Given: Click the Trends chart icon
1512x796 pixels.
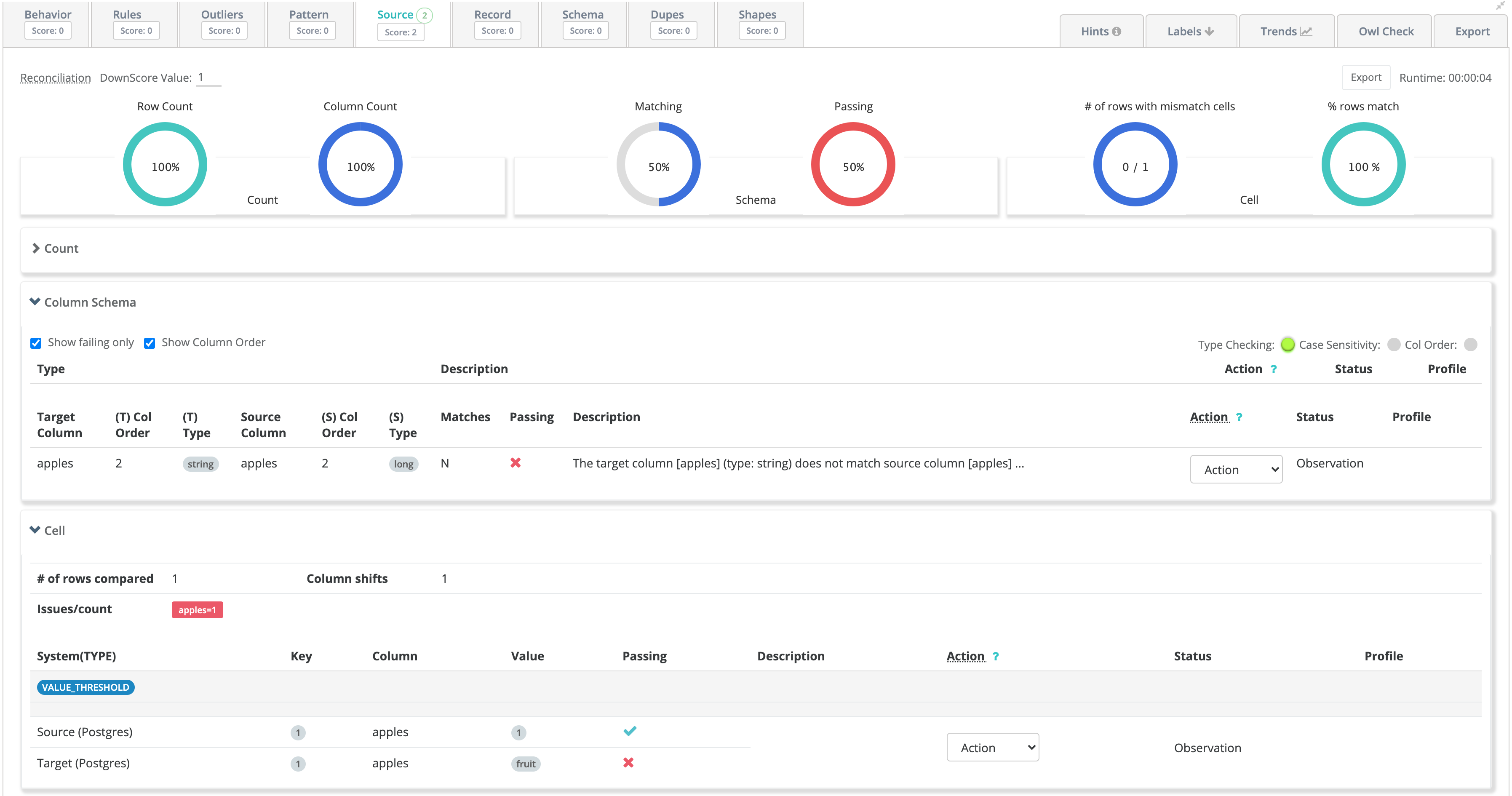Looking at the screenshot, I should point(1306,32).
